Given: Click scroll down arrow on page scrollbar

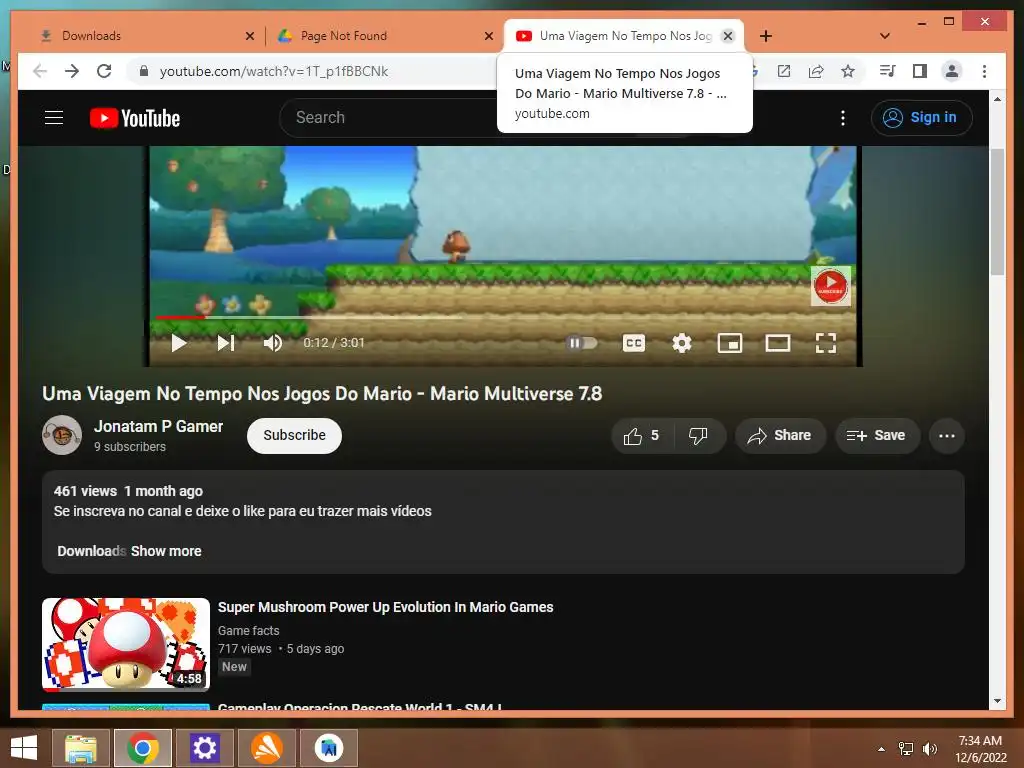Looking at the screenshot, I should point(997,701).
